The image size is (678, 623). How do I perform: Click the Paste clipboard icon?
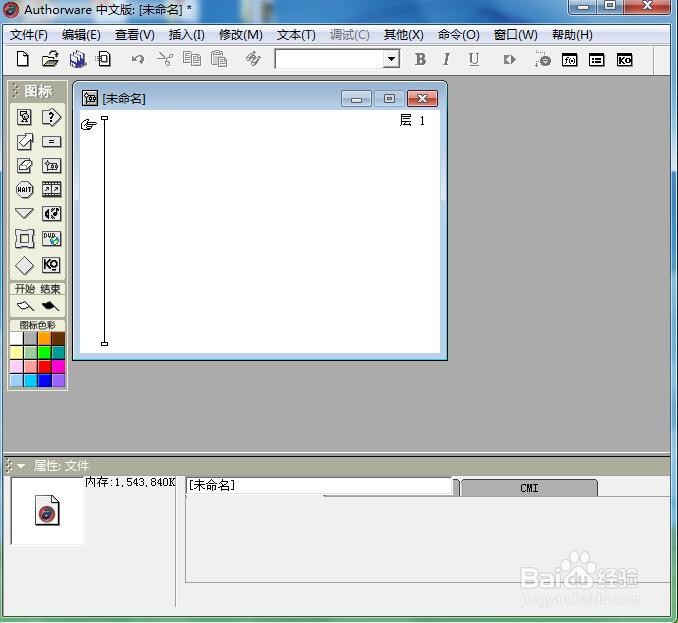219,59
